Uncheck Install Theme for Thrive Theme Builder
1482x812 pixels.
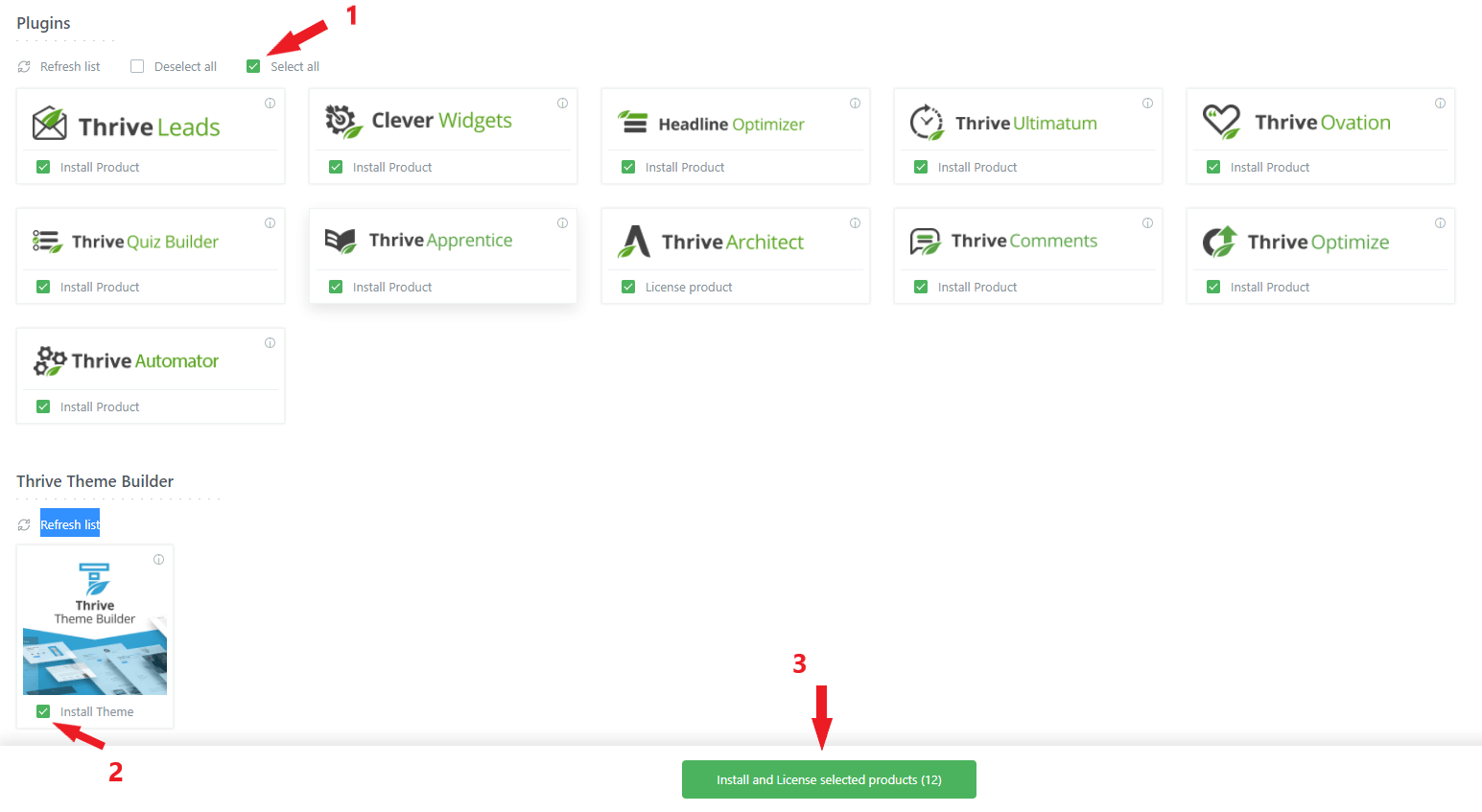pos(43,711)
